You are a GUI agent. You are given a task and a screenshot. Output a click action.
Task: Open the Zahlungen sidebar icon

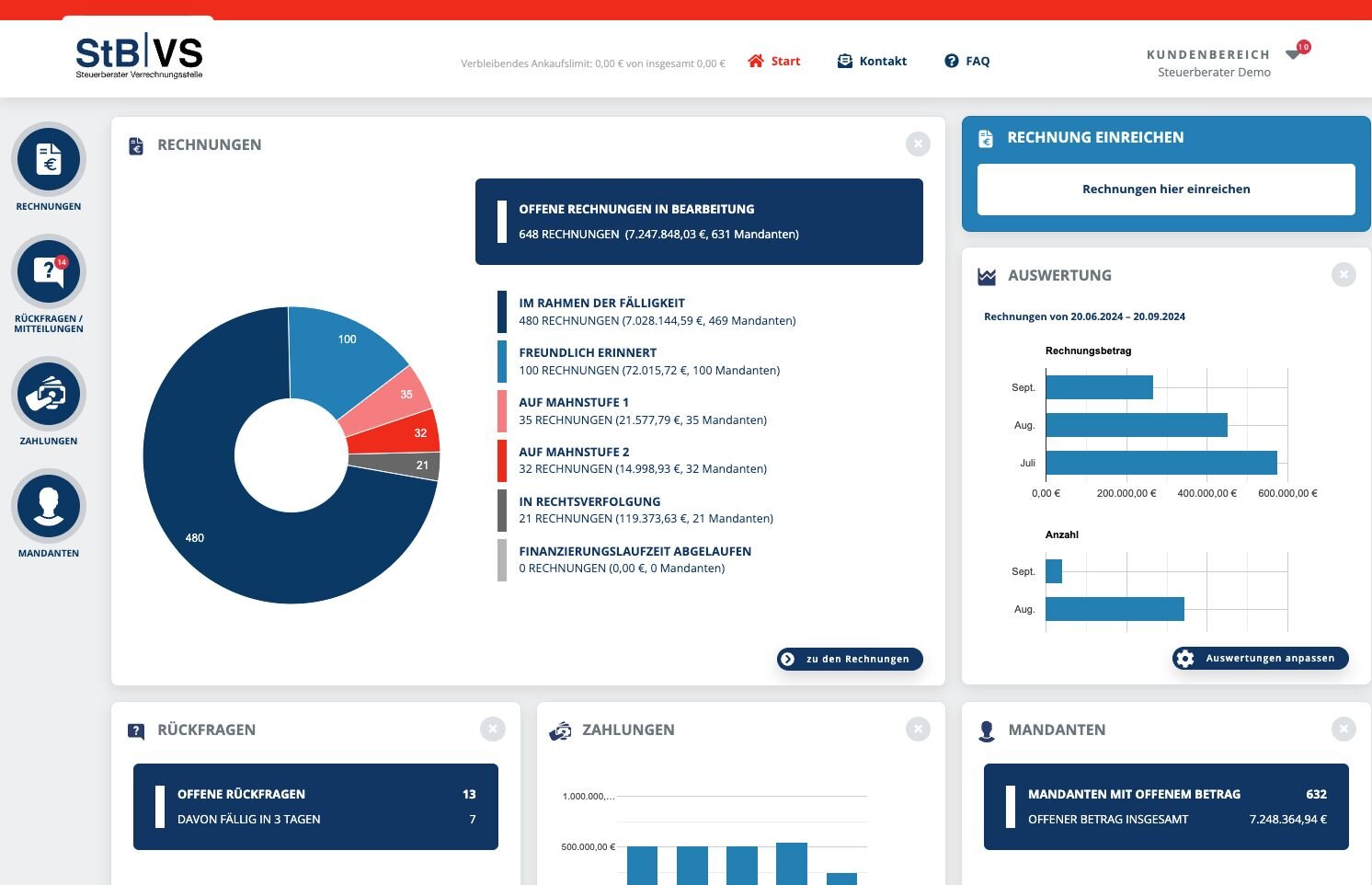pos(49,395)
